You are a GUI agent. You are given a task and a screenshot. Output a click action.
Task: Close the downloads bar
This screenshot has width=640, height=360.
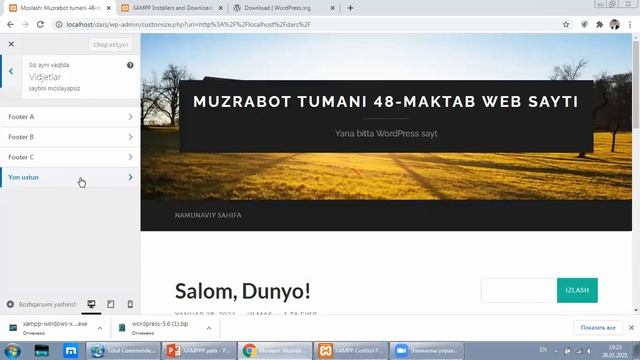click(631, 327)
